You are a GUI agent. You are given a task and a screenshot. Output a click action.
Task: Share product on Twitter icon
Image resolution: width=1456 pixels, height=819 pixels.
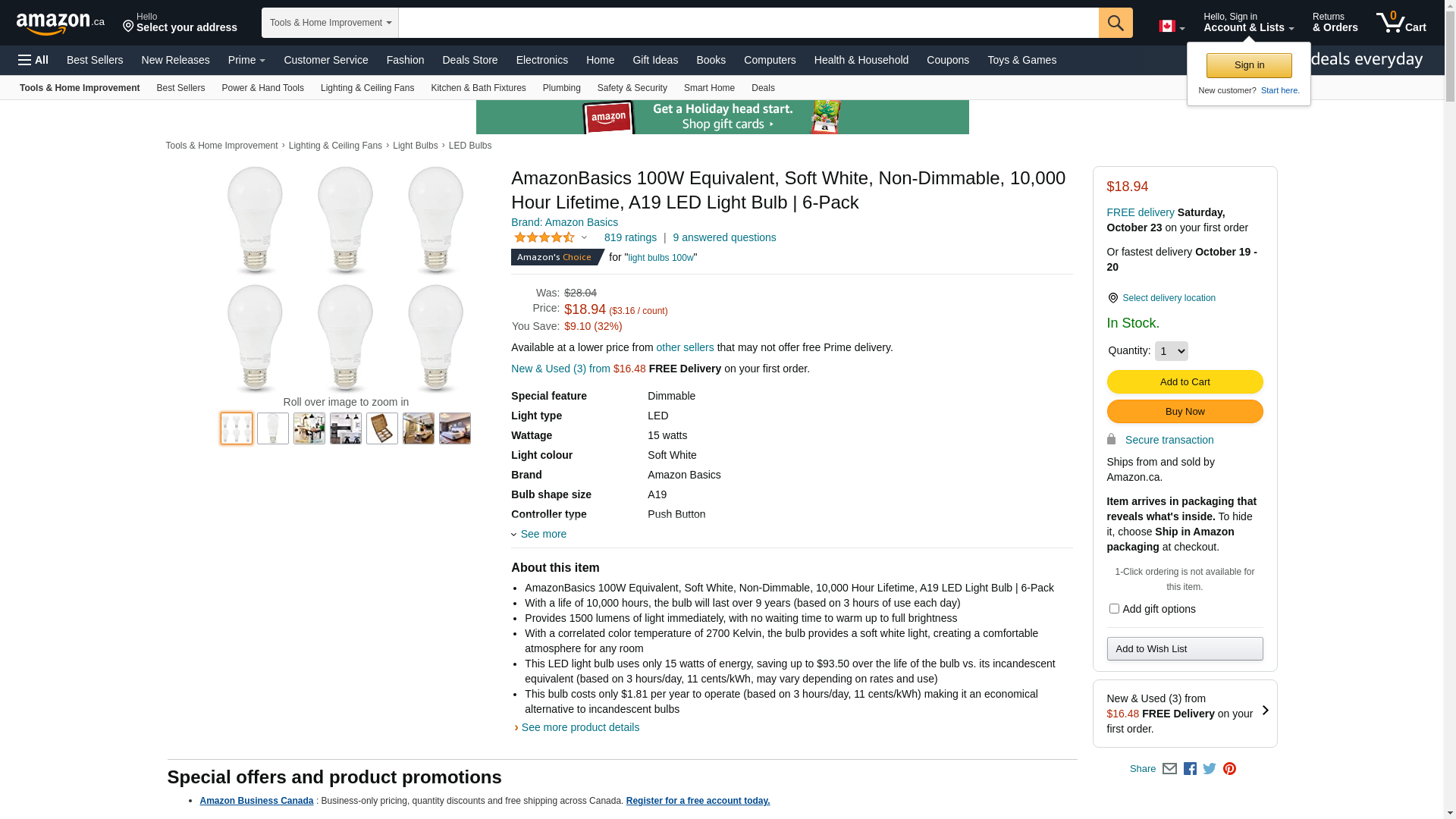click(1210, 768)
